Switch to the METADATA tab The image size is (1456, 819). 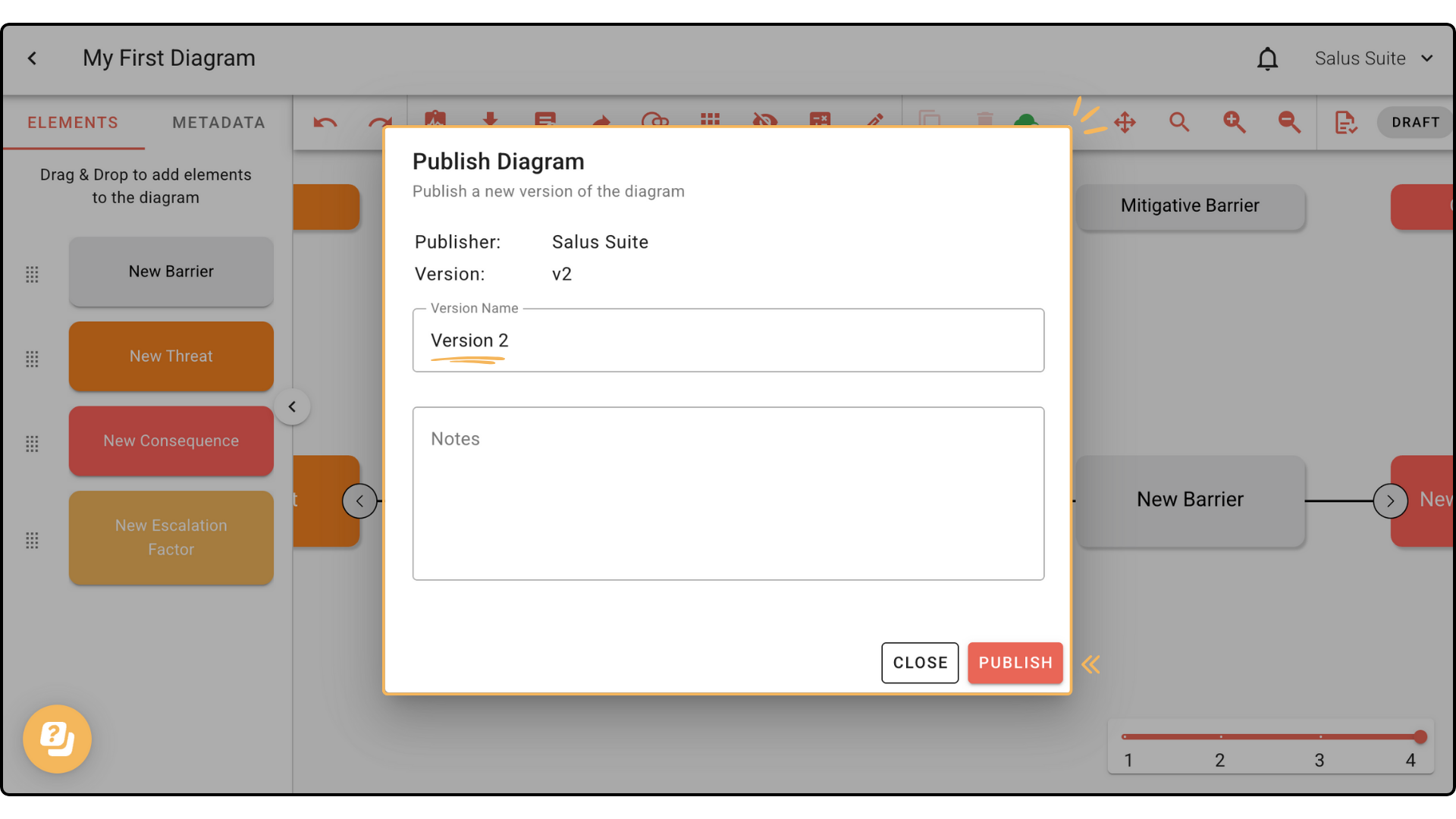click(x=218, y=122)
